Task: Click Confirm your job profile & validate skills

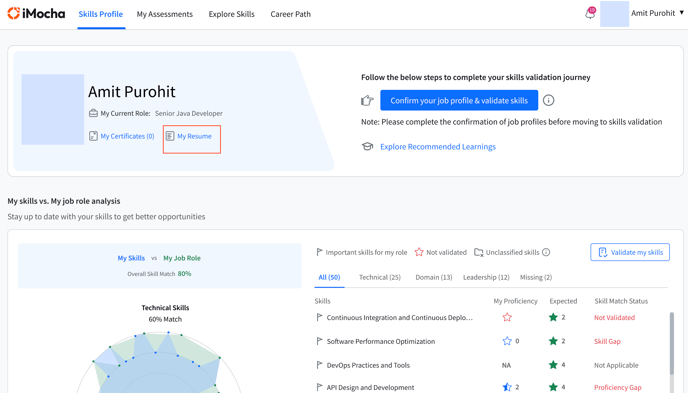Action: point(459,100)
